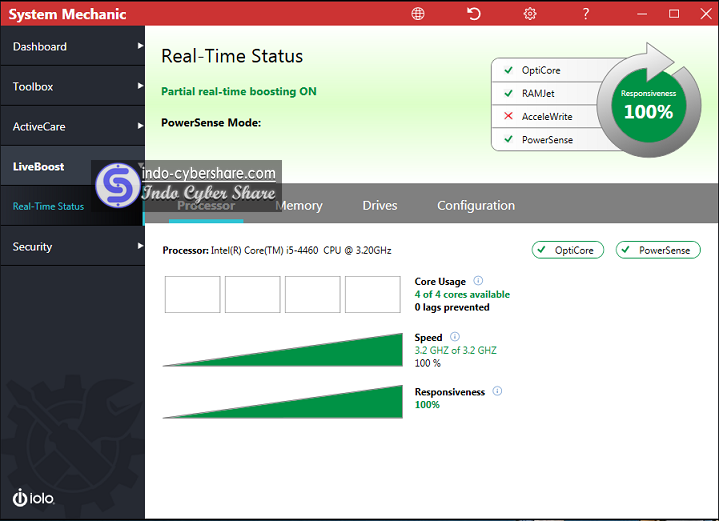Collapse the LiveBoost sidebar section
This screenshot has height=521, width=719.
tap(72, 166)
